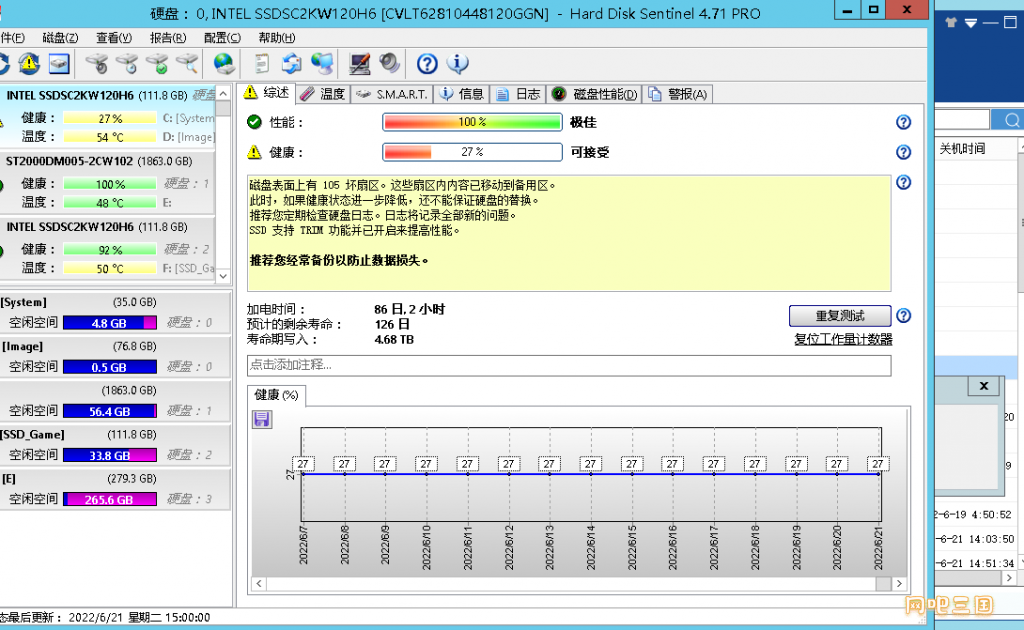Open the 帮助(H) menu
Image resolution: width=1024 pixels, height=630 pixels.
pyautogui.click(x=276, y=38)
